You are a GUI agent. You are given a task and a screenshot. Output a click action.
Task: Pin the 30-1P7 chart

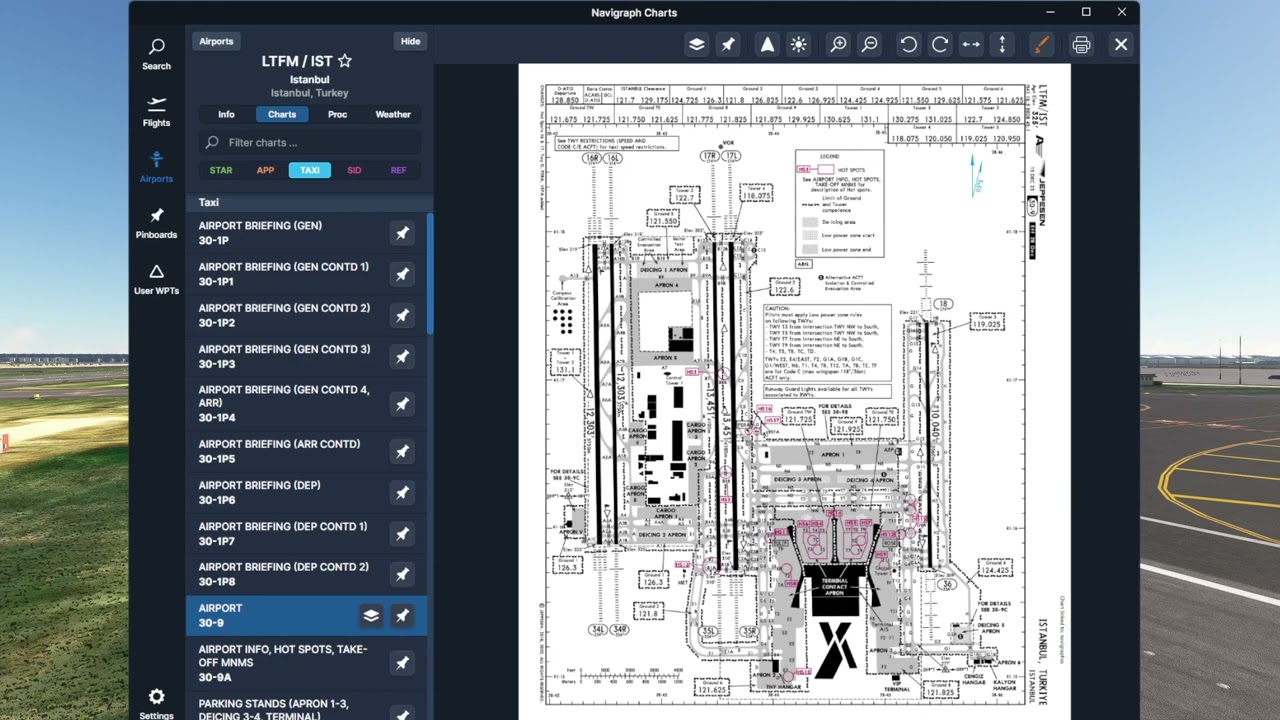(402, 534)
